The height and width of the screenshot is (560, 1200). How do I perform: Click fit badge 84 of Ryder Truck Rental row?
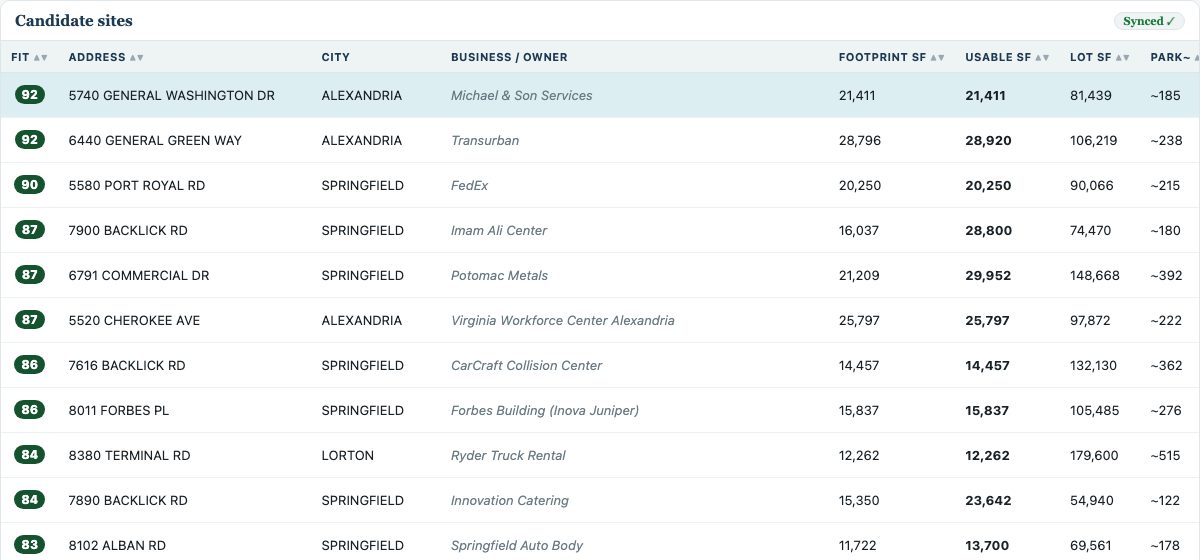point(30,455)
